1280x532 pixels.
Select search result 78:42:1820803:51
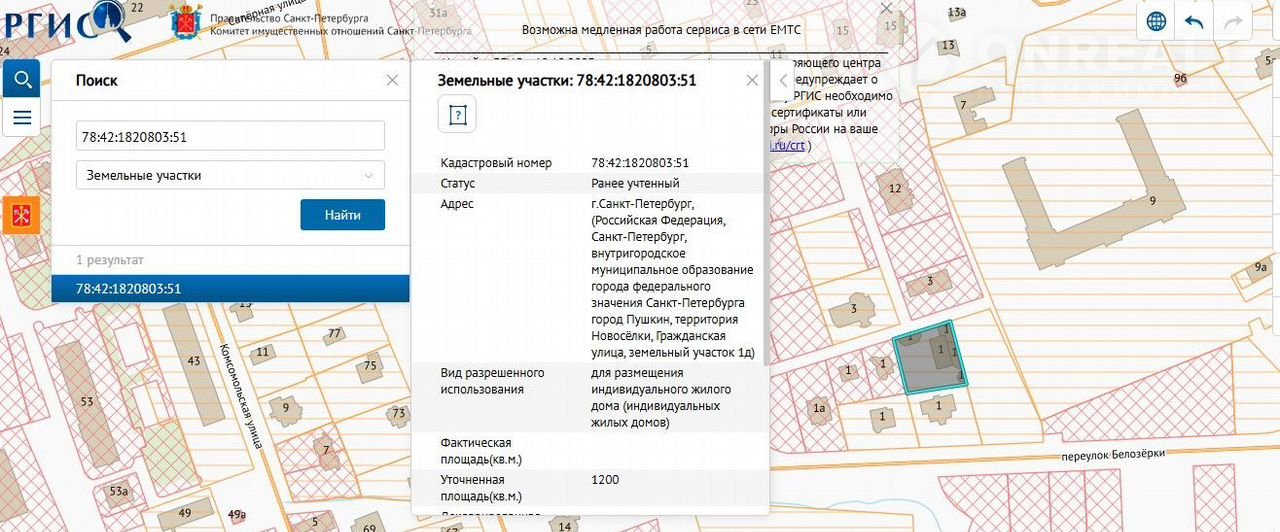click(x=230, y=289)
